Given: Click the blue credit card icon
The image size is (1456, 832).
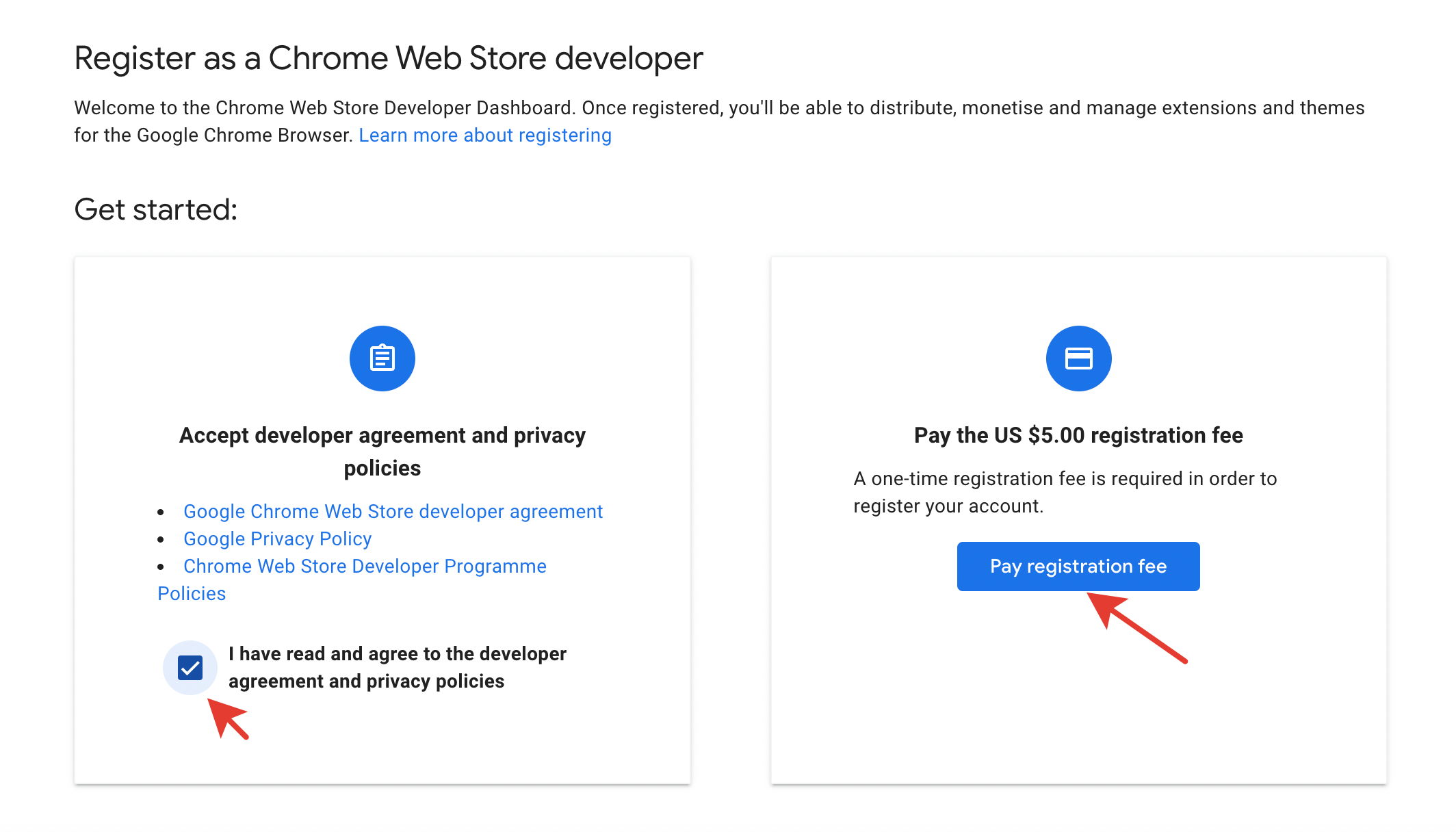Looking at the screenshot, I should coord(1078,359).
